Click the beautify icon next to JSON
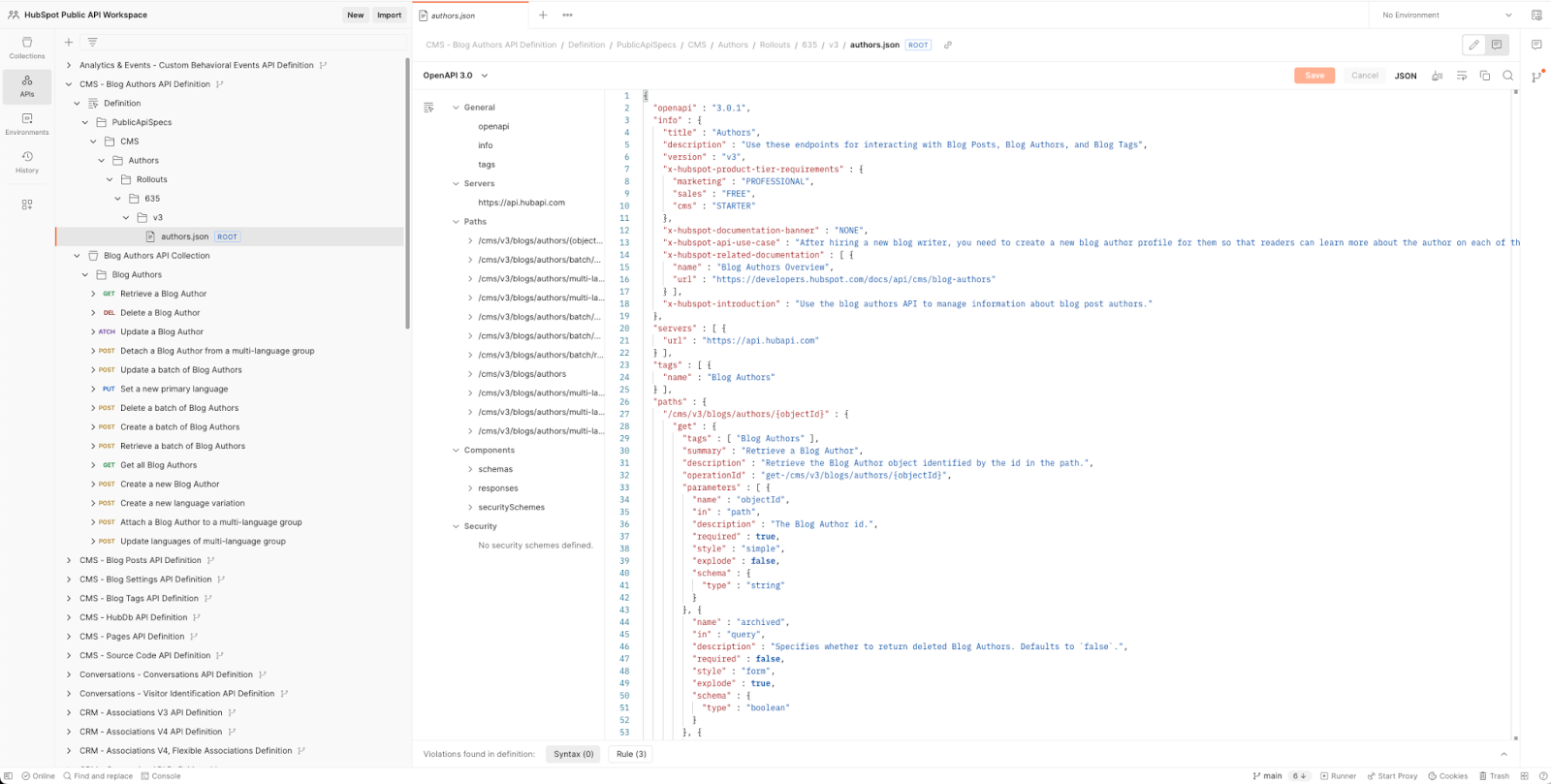The image size is (1551, 784). [1437, 76]
